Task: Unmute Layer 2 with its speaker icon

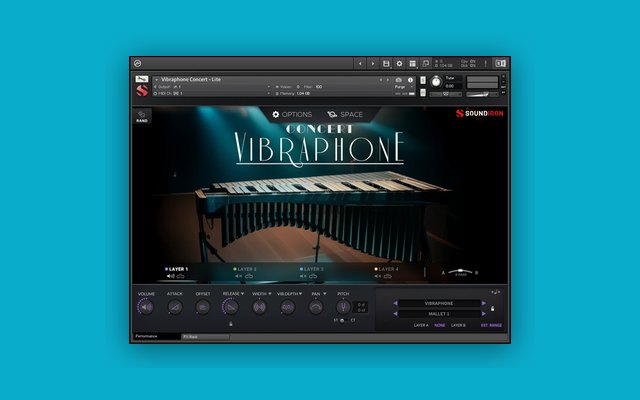Action: (x=238, y=276)
